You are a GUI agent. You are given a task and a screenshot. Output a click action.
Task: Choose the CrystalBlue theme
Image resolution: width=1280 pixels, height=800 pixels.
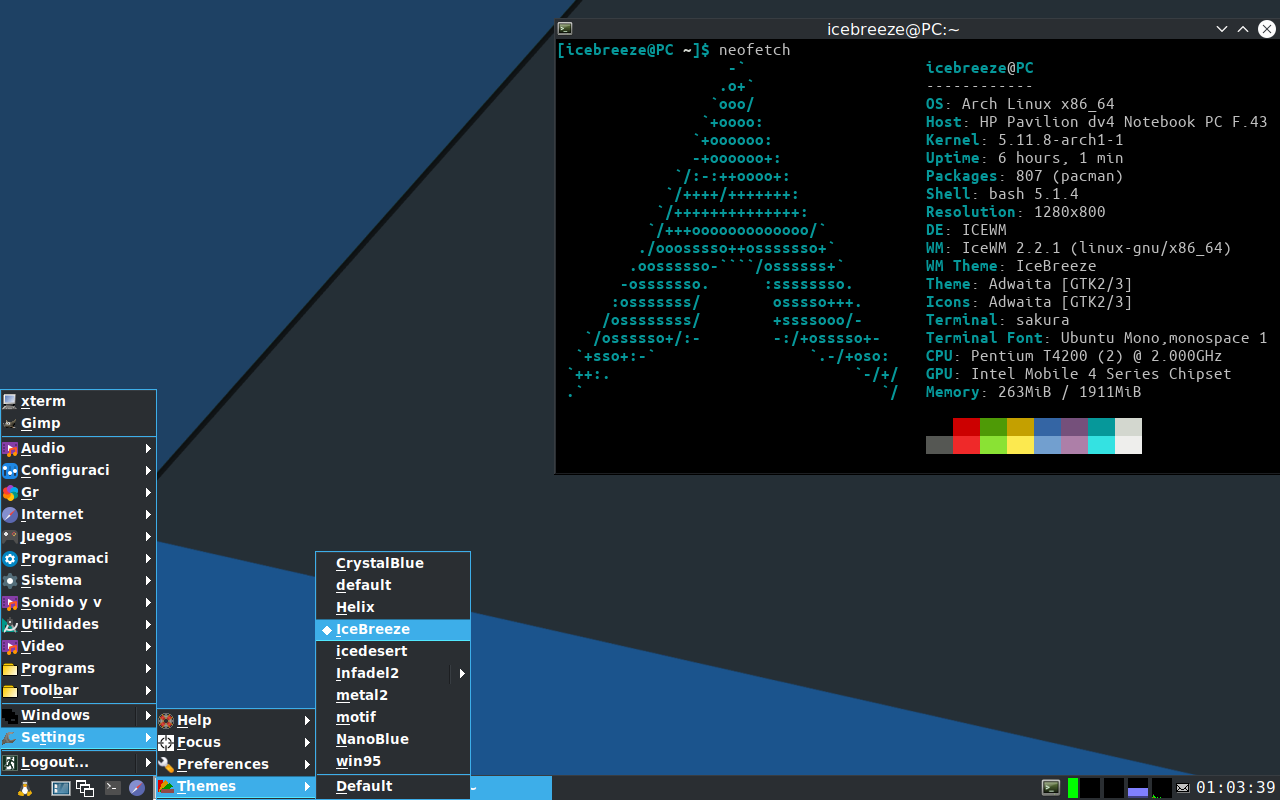pyautogui.click(x=393, y=563)
